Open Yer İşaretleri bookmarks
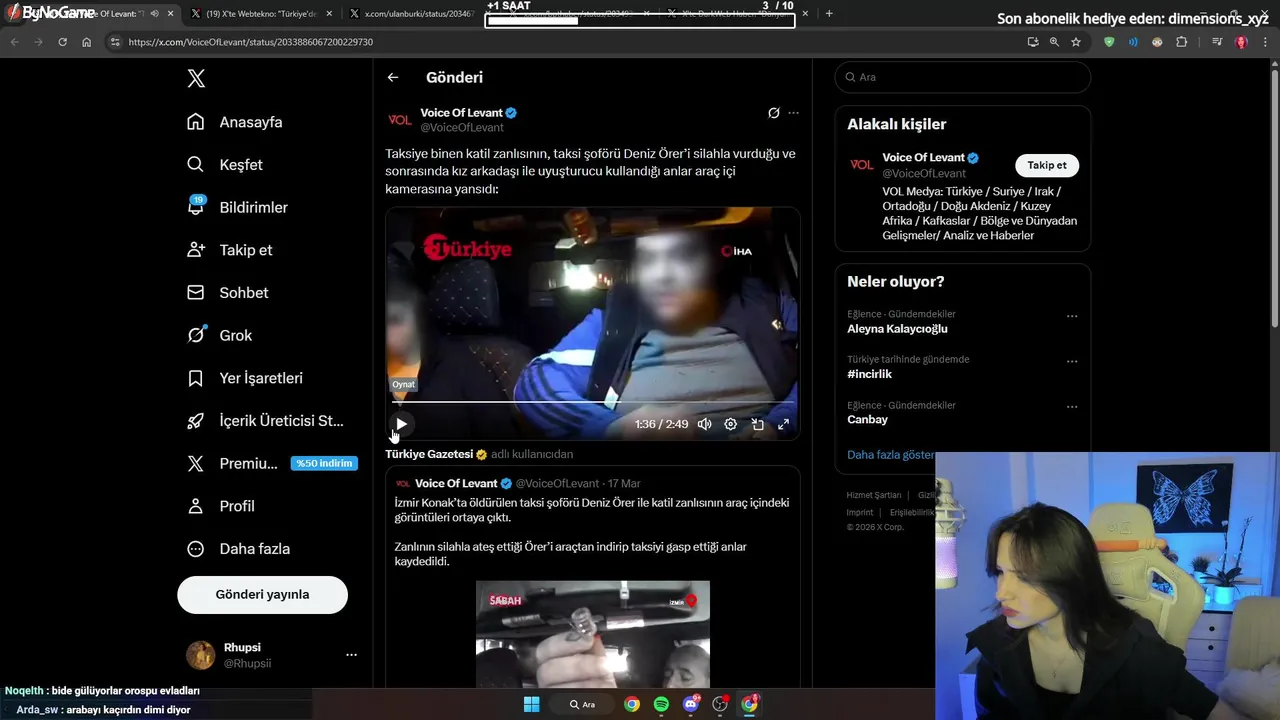1280x720 pixels. tap(245, 378)
